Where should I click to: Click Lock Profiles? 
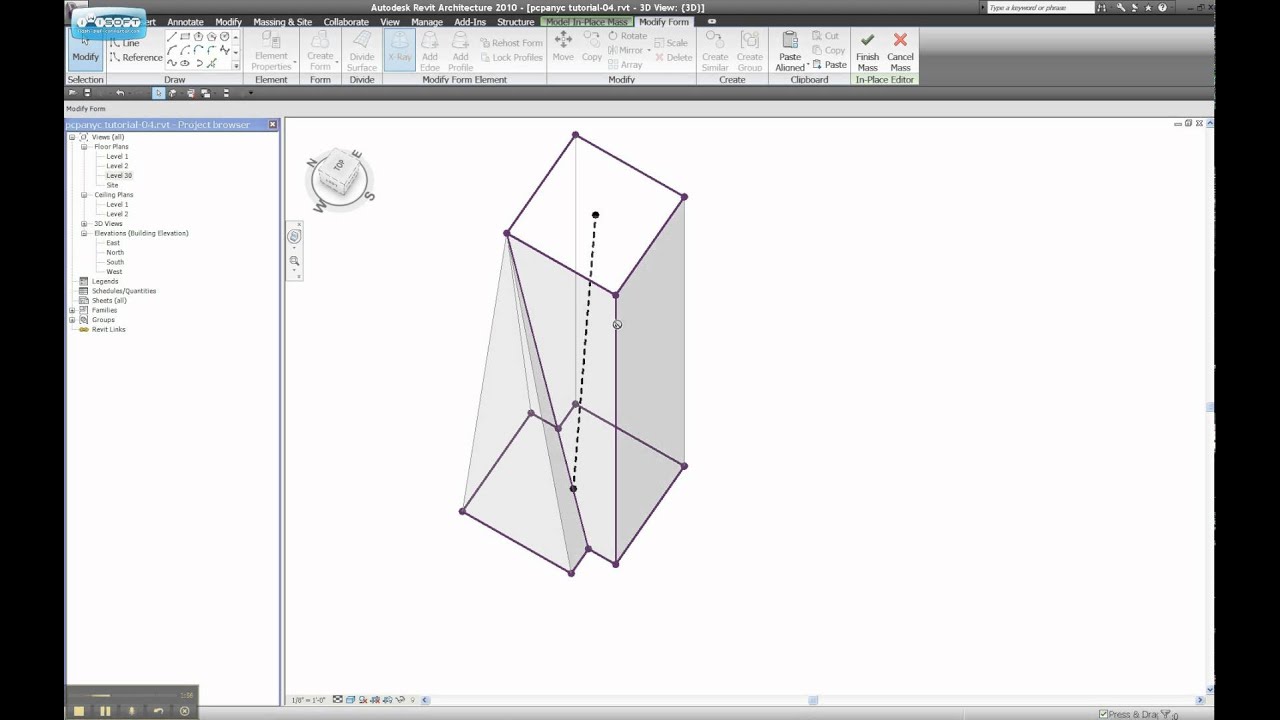[x=511, y=57]
